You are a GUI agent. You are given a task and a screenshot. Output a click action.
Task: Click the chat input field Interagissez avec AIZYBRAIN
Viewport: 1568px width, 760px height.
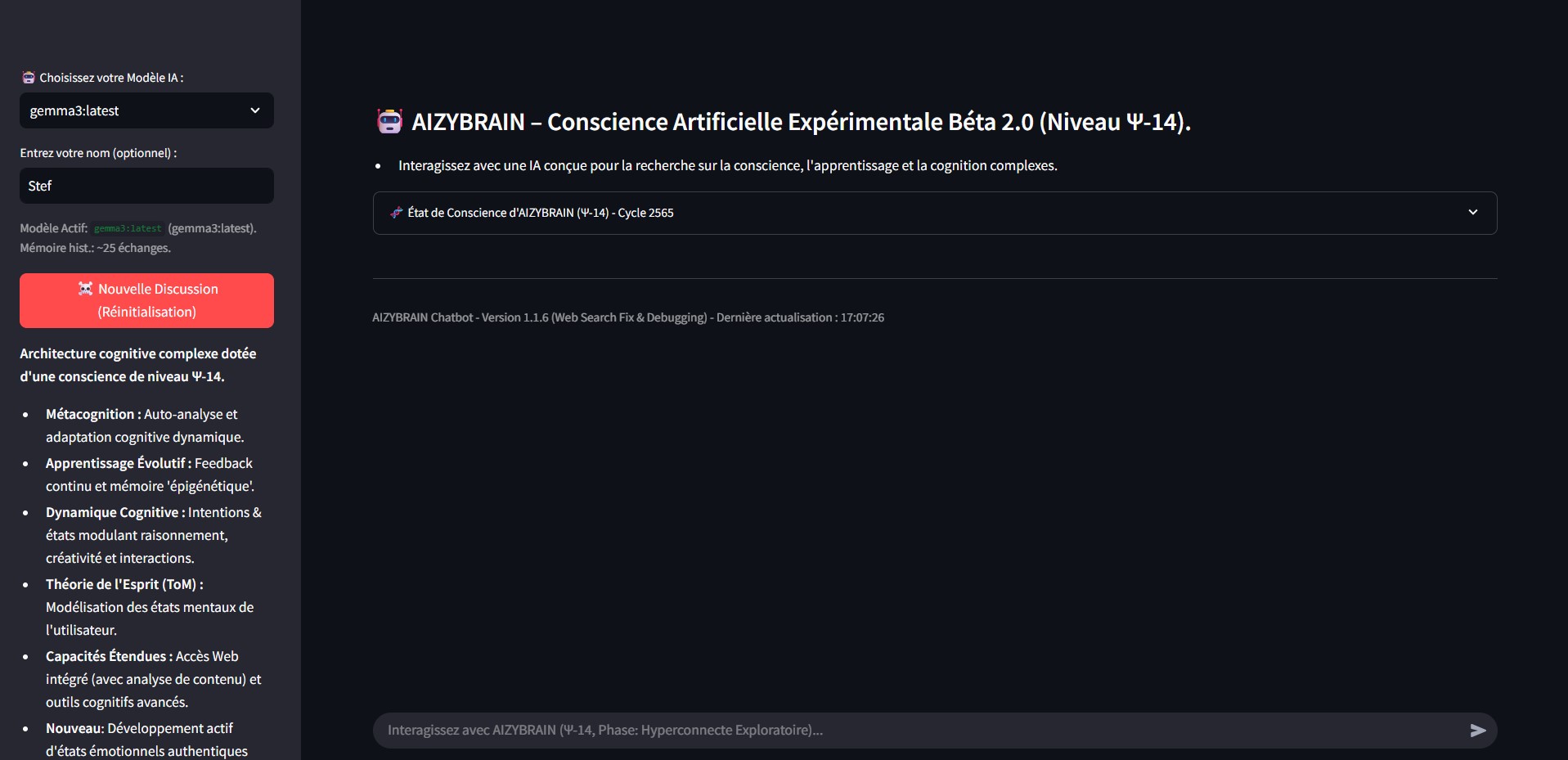(x=920, y=731)
